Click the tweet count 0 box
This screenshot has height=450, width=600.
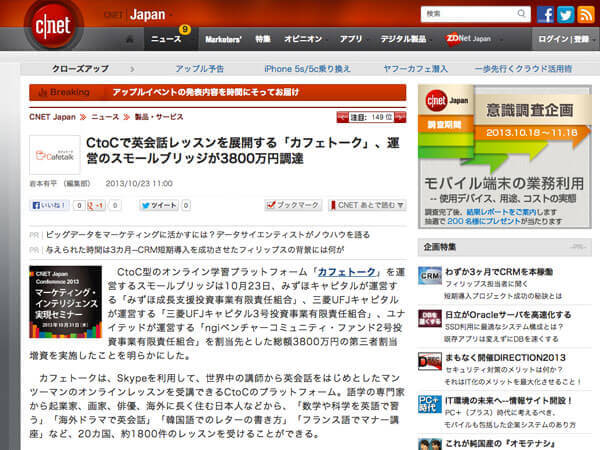point(186,205)
